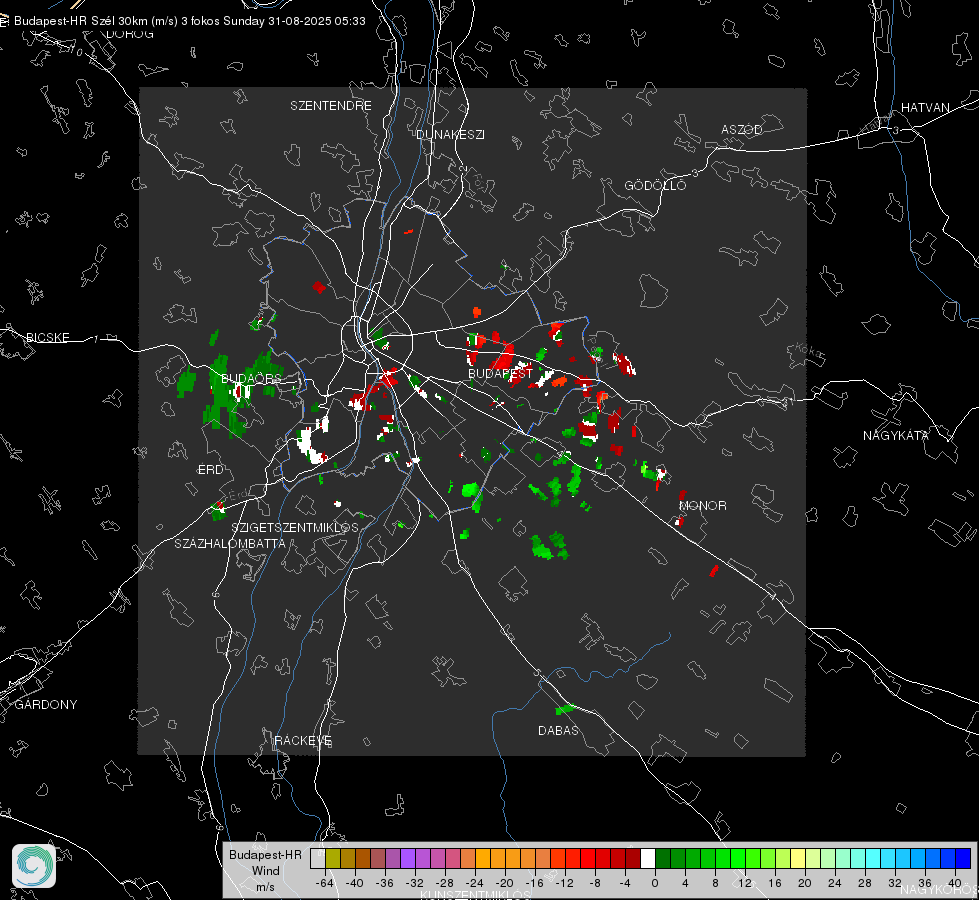The width and height of the screenshot is (979, 900).
Task: Click the 'Budapest-HR Wind m/s' legend title
Action: click(x=265, y=870)
